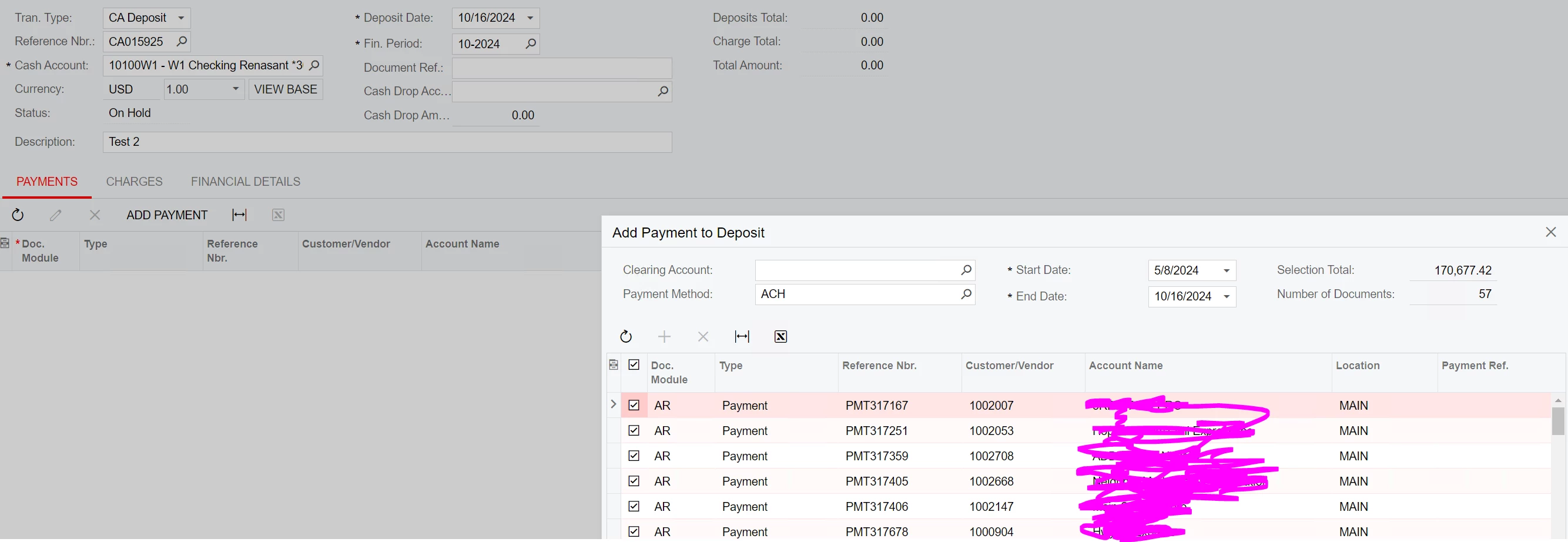Viewport: 1568px width, 542px height.
Task: Switch to the CHARGES tab
Action: [134, 181]
